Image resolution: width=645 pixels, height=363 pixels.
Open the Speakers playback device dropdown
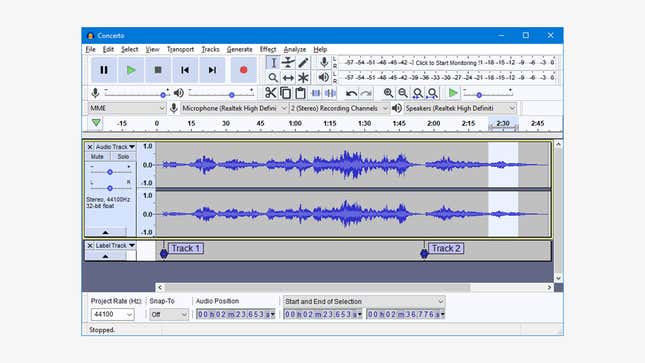point(459,108)
